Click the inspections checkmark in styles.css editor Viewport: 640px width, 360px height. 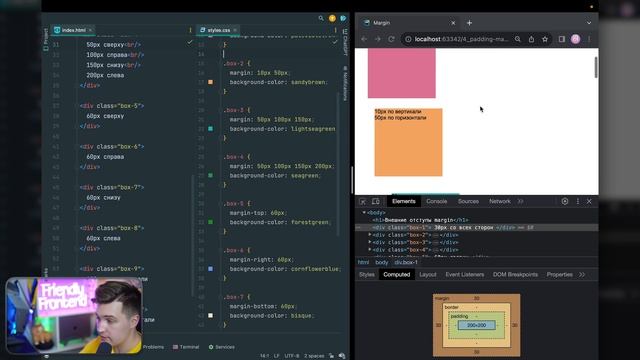click(x=335, y=42)
